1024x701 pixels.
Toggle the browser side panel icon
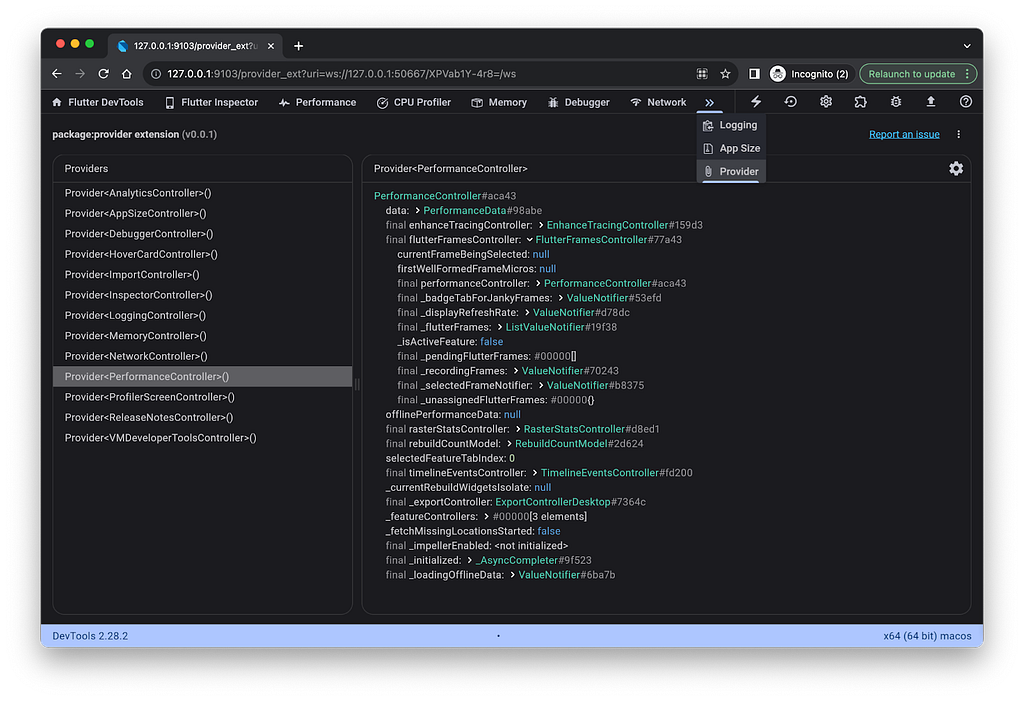[754, 74]
